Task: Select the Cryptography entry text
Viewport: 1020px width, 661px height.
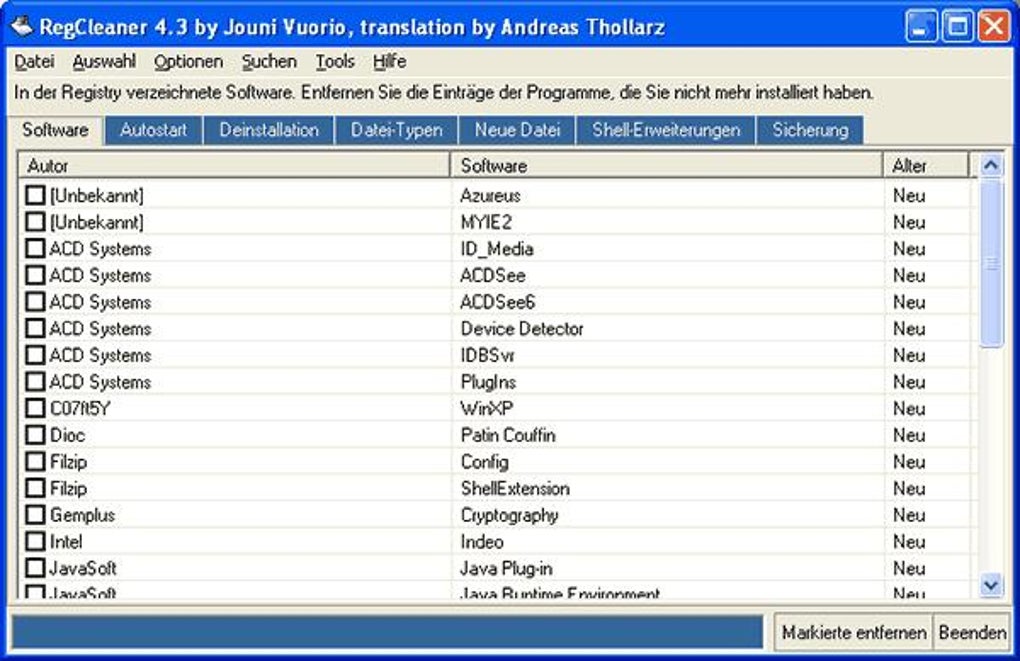Action: tap(509, 515)
